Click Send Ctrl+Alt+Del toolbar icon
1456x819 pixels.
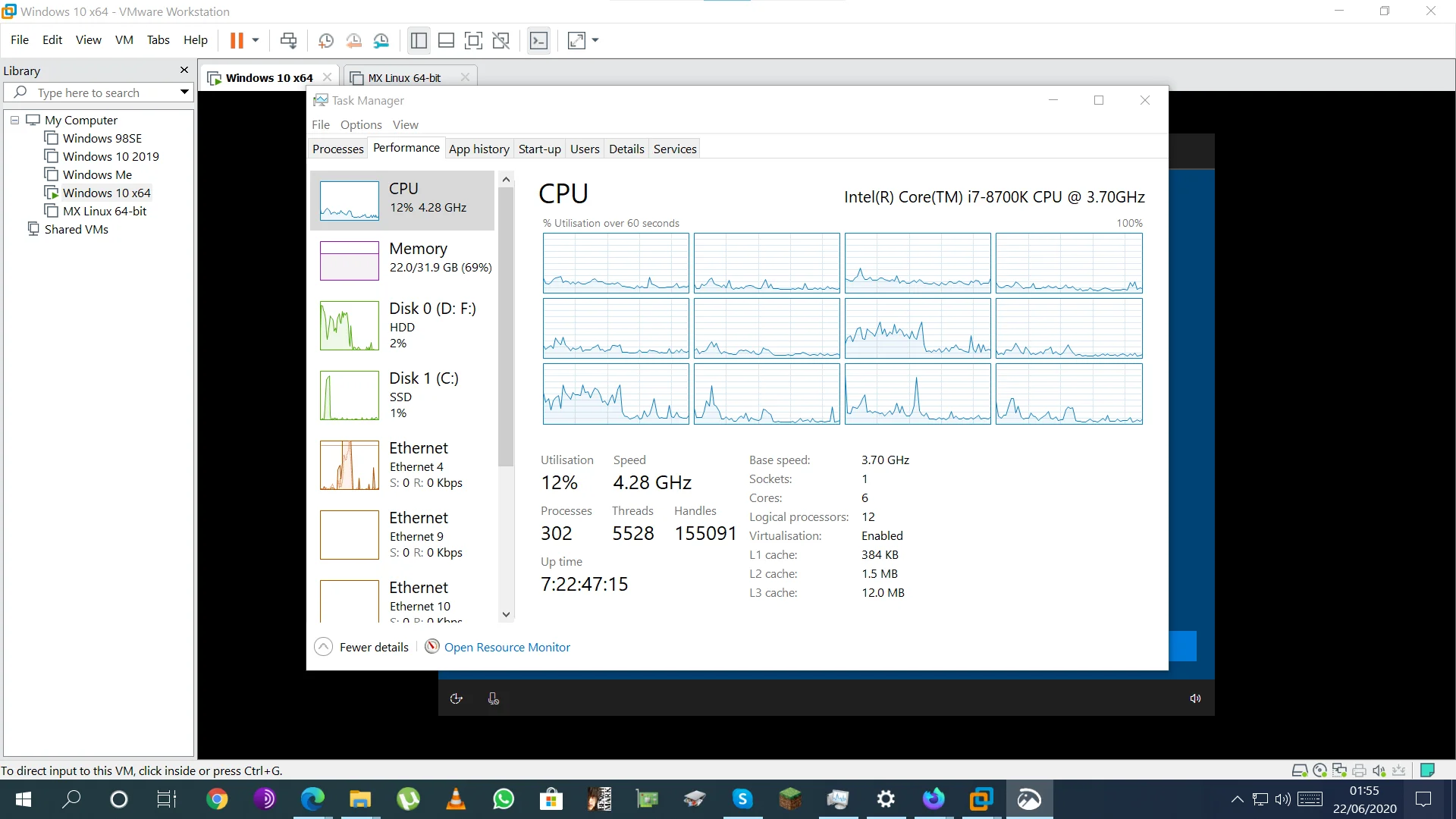(x=289, y=40)
